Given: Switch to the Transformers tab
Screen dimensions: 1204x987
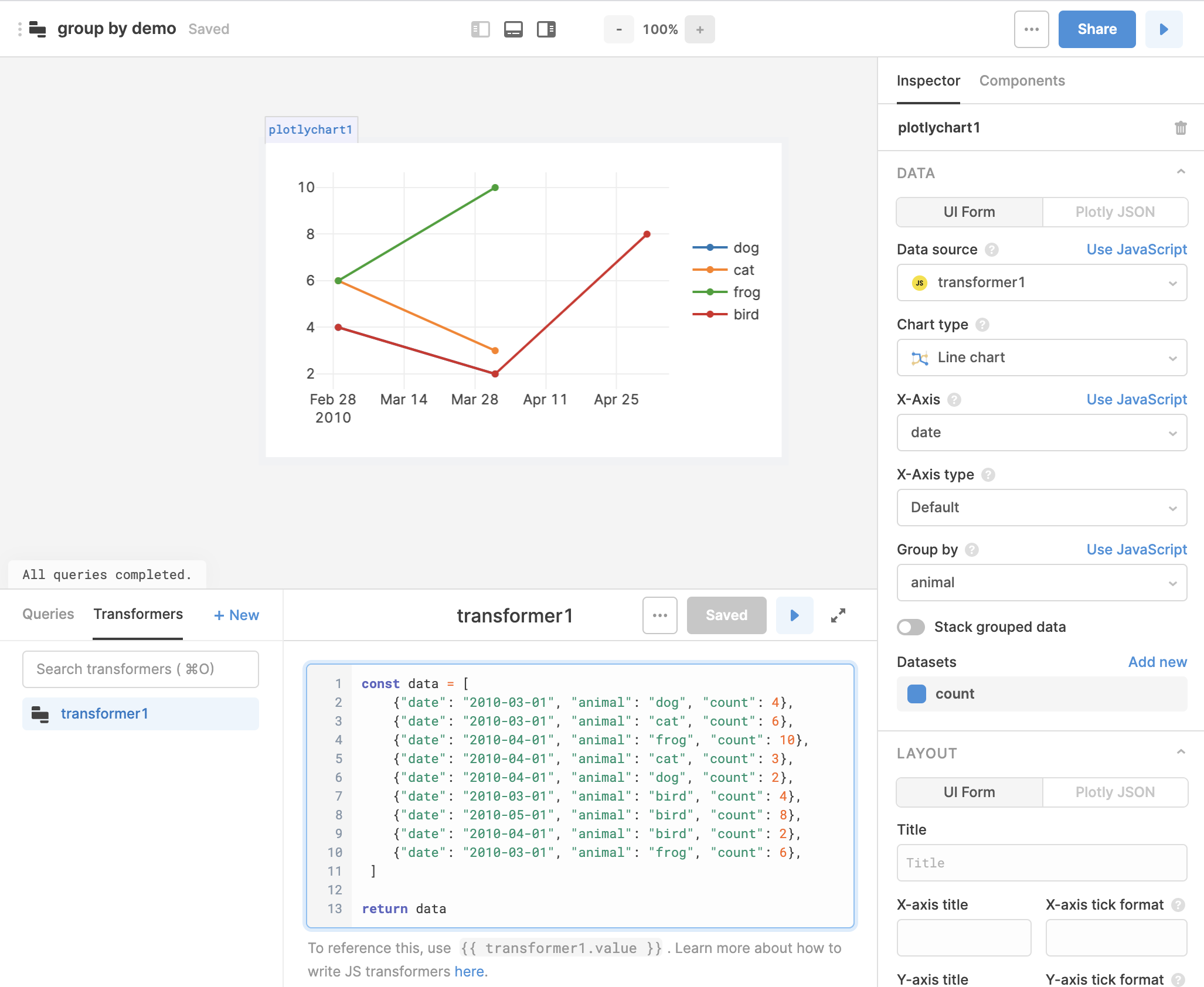Looking at the screenshot, I should tap(138, 614).
